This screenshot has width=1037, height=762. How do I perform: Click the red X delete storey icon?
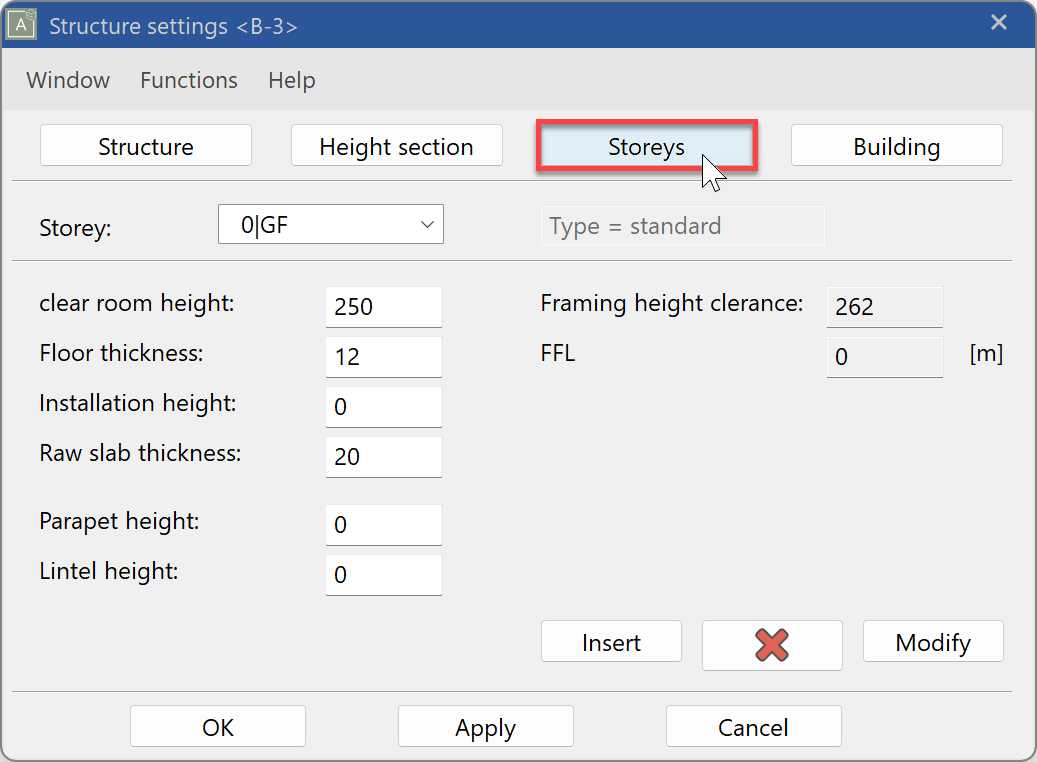click(x=772, y=644)
